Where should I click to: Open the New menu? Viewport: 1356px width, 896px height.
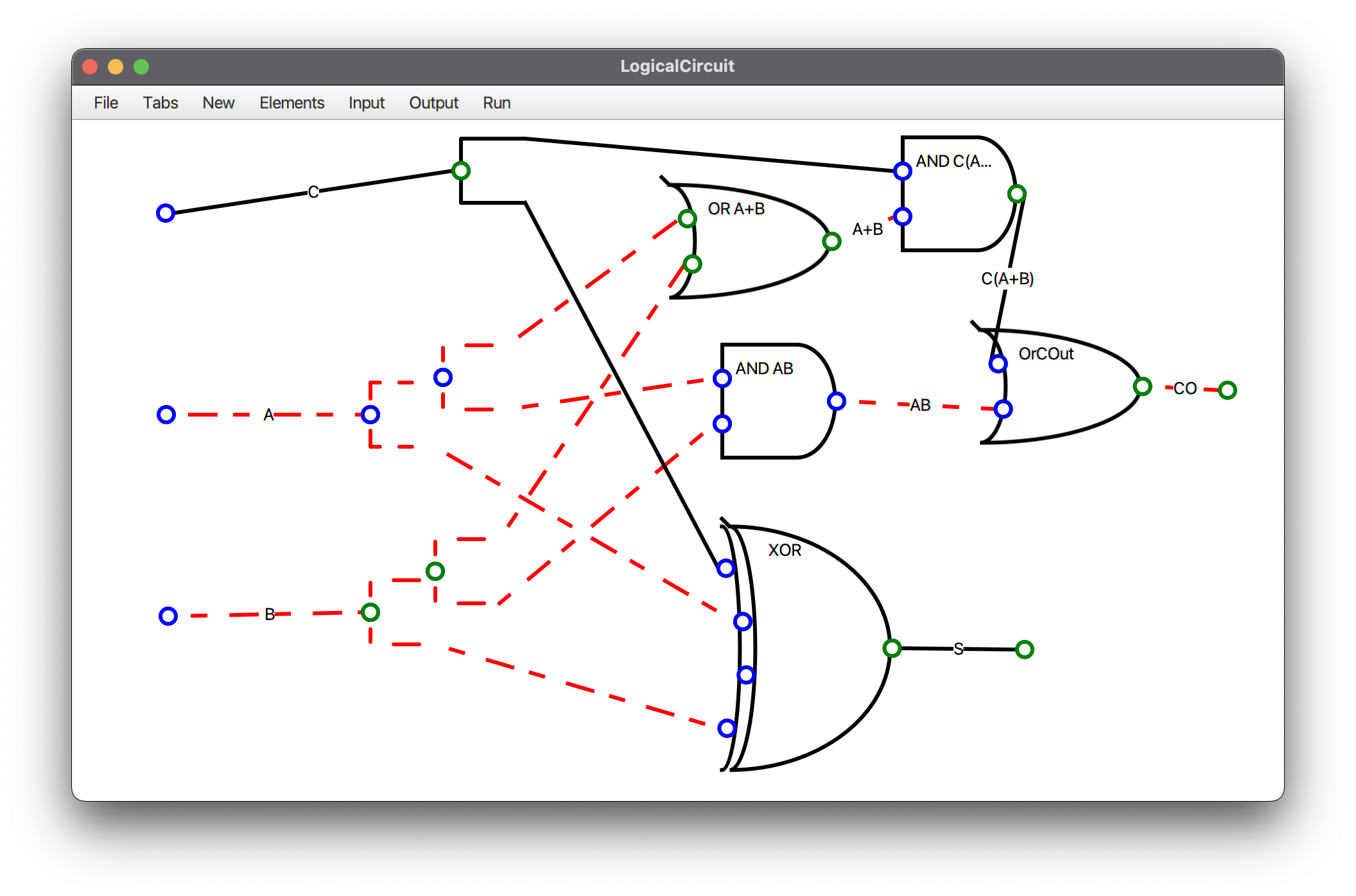[x=218, y=103]
